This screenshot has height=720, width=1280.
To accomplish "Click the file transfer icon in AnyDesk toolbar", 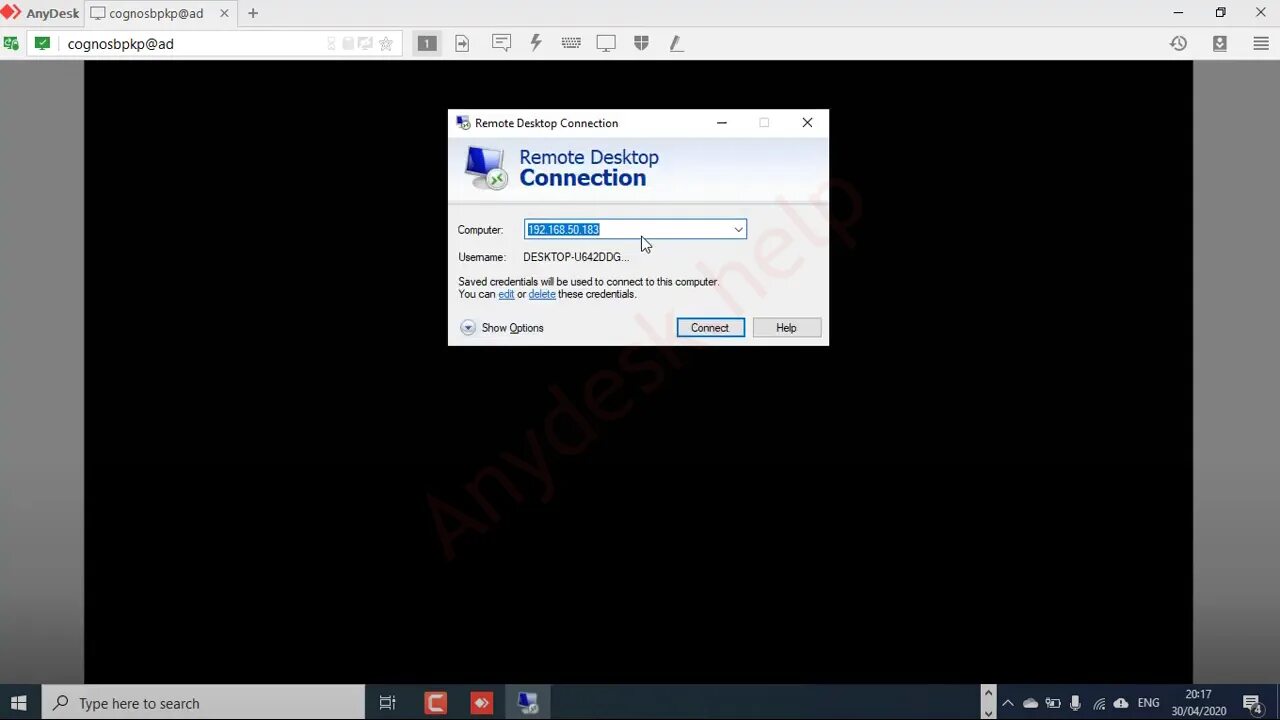I will [462, 43].
